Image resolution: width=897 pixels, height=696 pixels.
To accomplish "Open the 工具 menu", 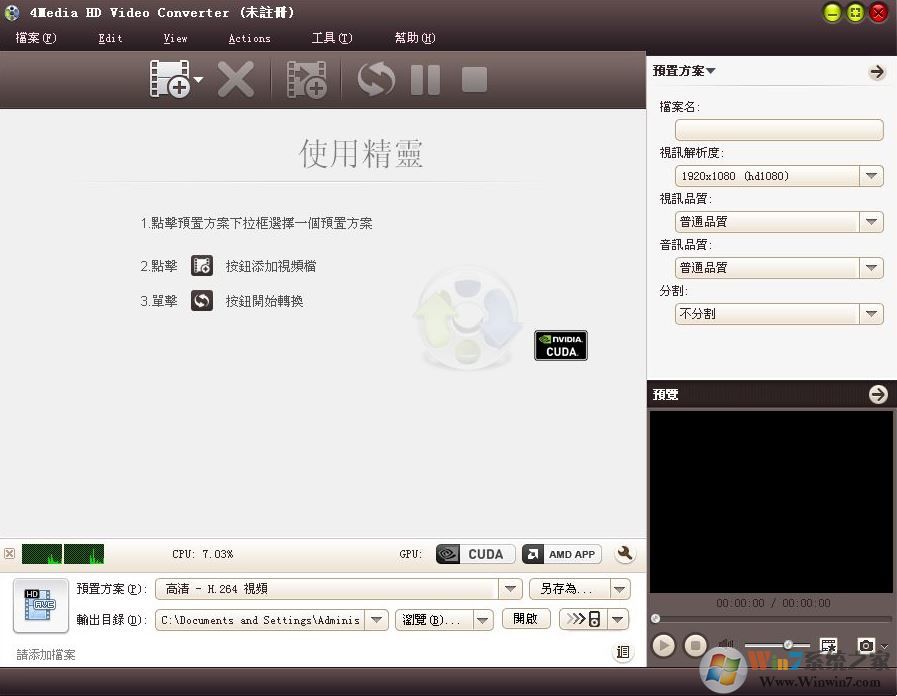I will (331, 38).
